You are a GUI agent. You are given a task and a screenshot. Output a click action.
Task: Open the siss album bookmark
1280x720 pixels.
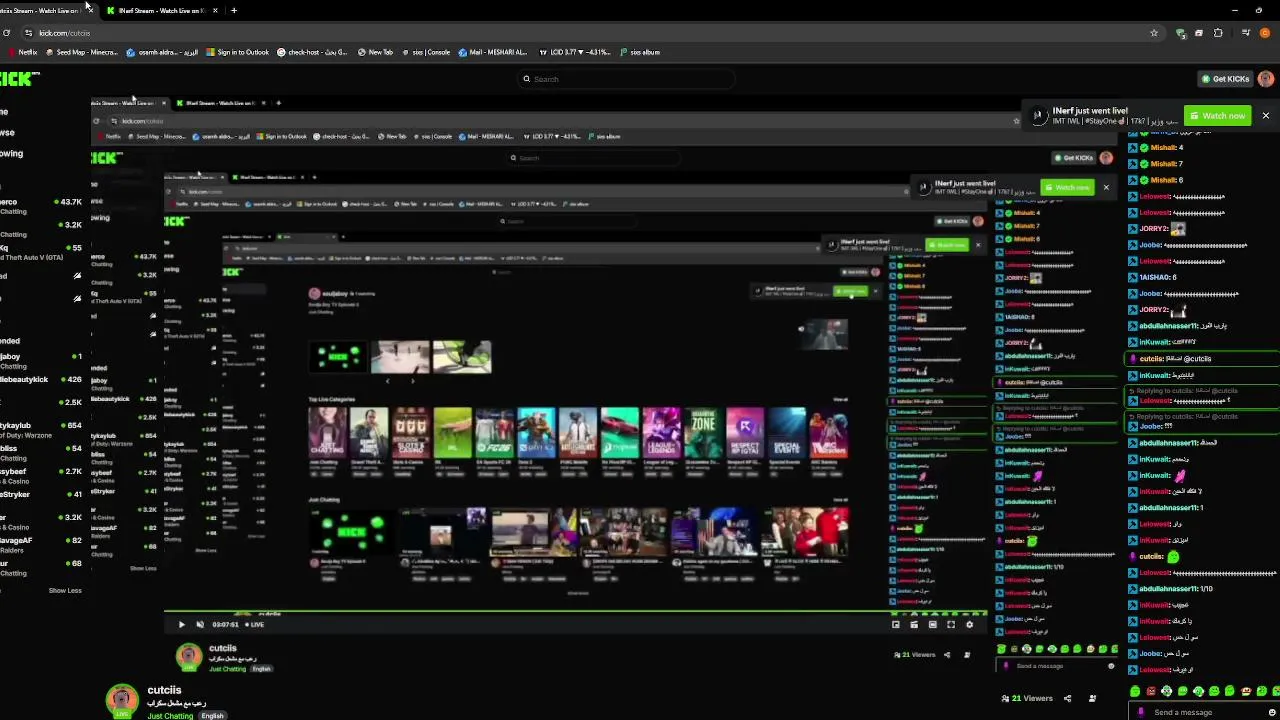[640, 52]
